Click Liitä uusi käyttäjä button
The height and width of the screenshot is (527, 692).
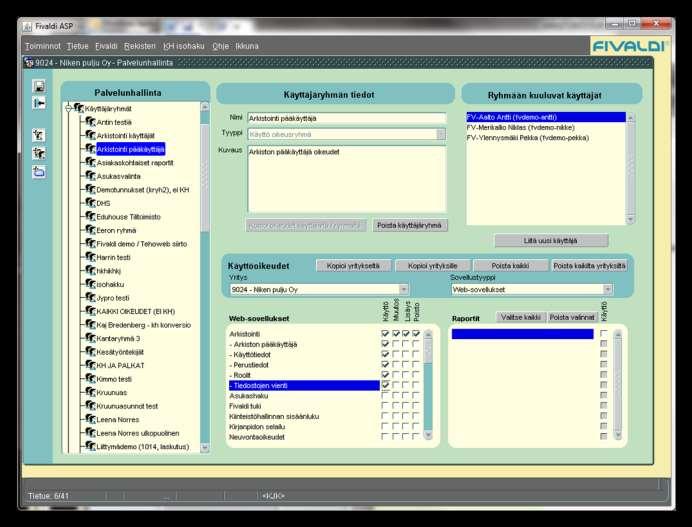pyautogui.click(x=551, y=241)
